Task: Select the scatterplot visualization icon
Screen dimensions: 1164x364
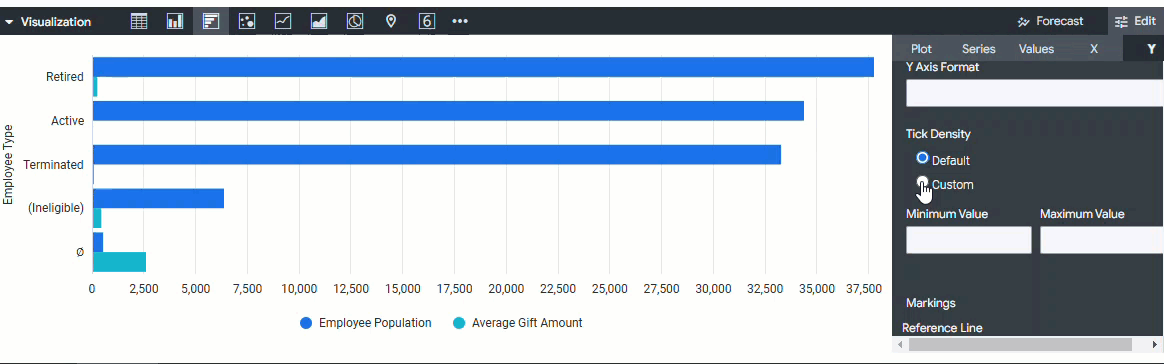Action: [247, 22]
